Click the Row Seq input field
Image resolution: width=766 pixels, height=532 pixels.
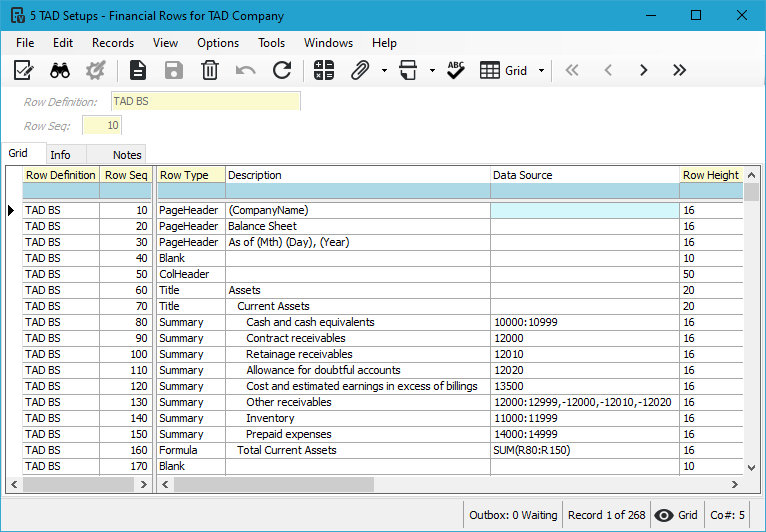tap(102, 126)
